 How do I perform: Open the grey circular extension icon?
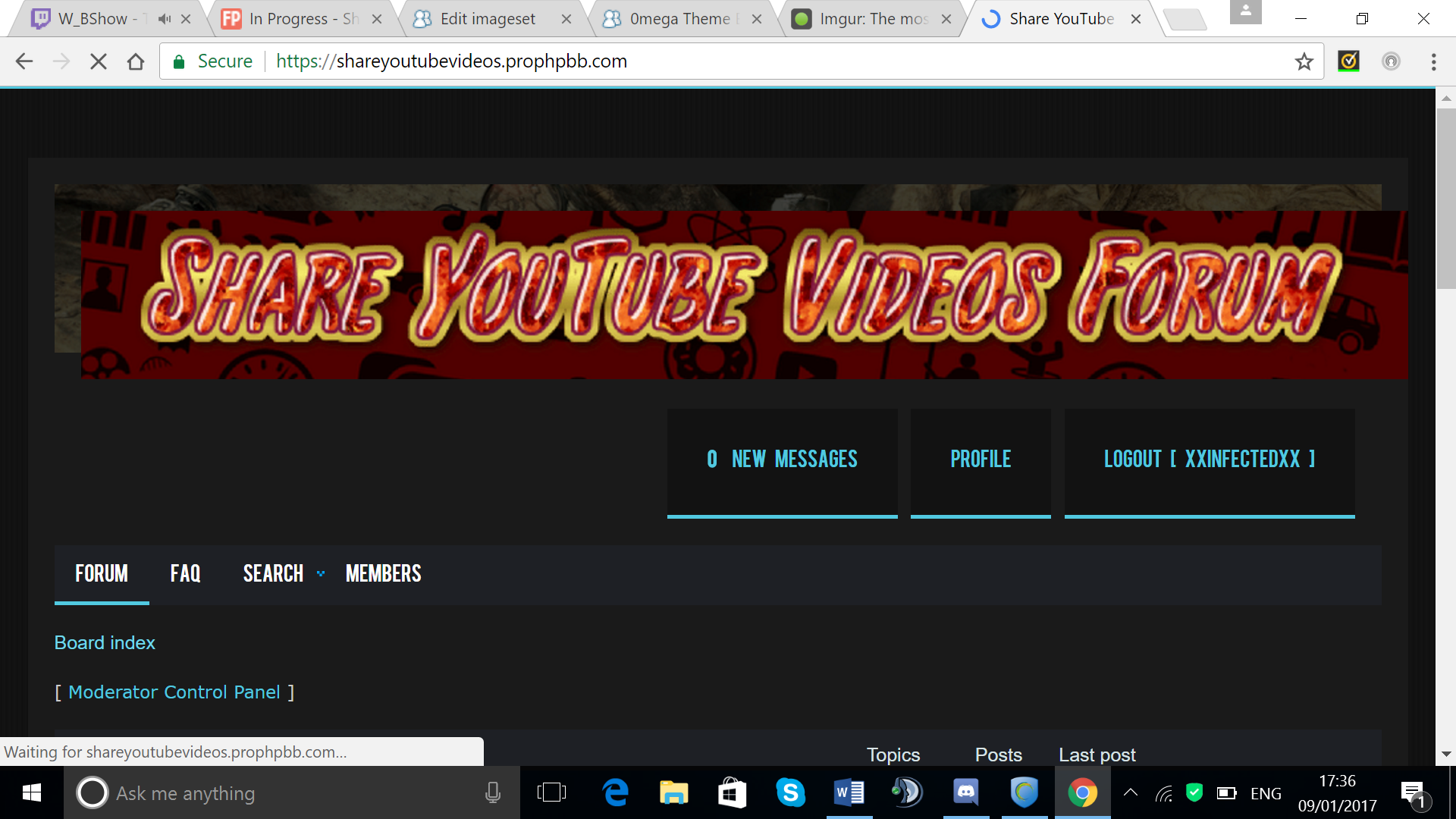[x=1391, y=61]
